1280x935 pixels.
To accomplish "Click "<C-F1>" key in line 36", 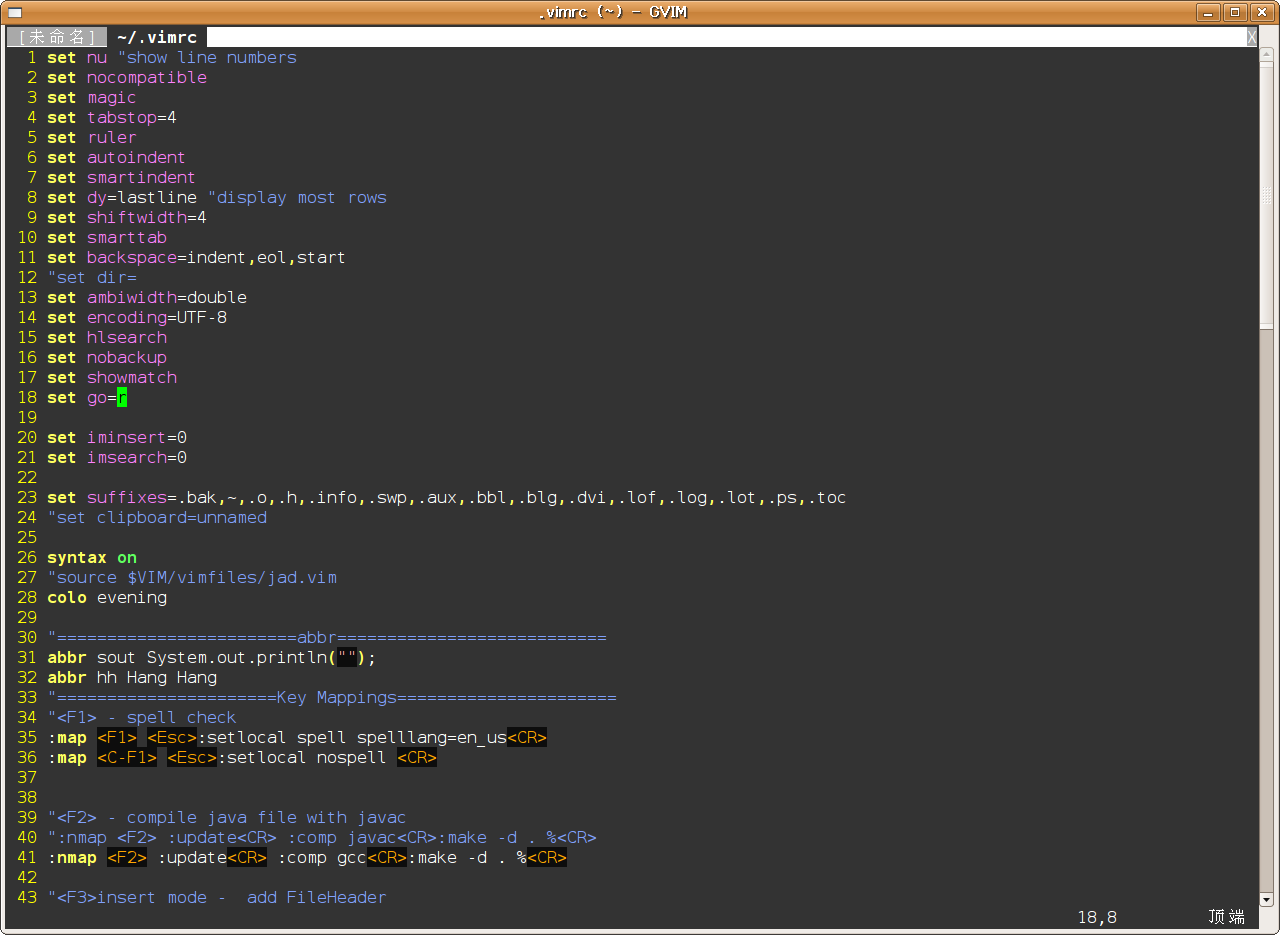I will [127, 758].
